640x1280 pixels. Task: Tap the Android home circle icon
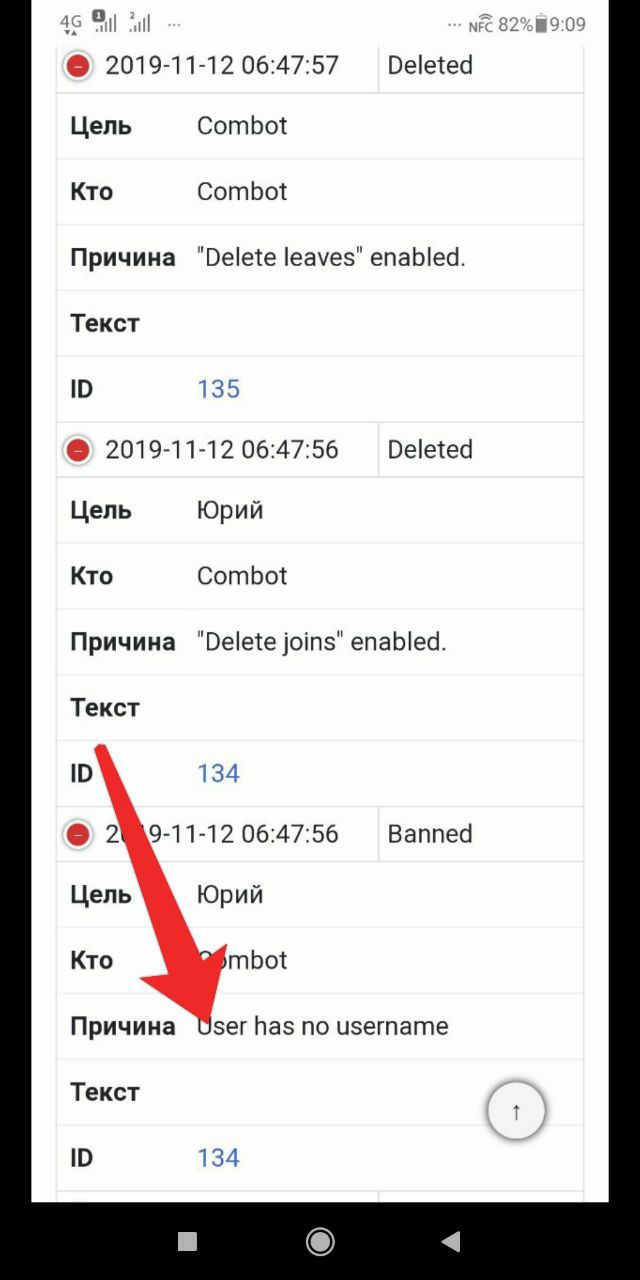[320, 1242]
